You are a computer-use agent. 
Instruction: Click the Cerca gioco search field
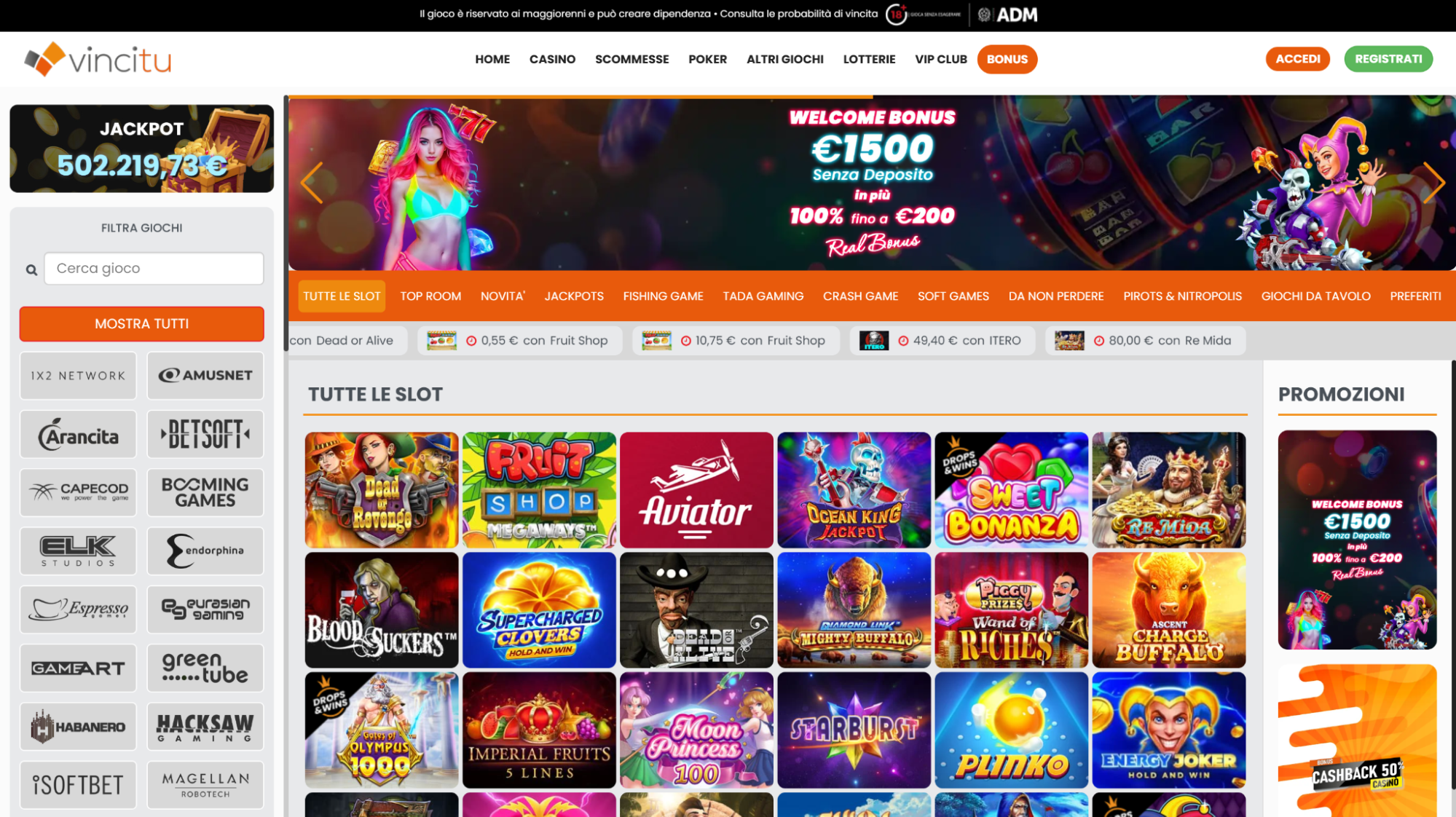(x=154, y=269)
